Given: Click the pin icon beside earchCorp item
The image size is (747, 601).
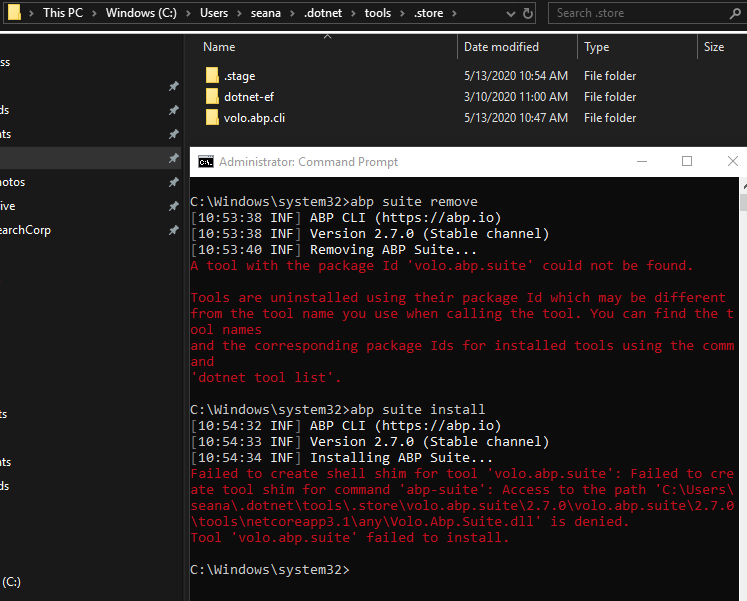Looking at the screenshot, I should point(173,230).
